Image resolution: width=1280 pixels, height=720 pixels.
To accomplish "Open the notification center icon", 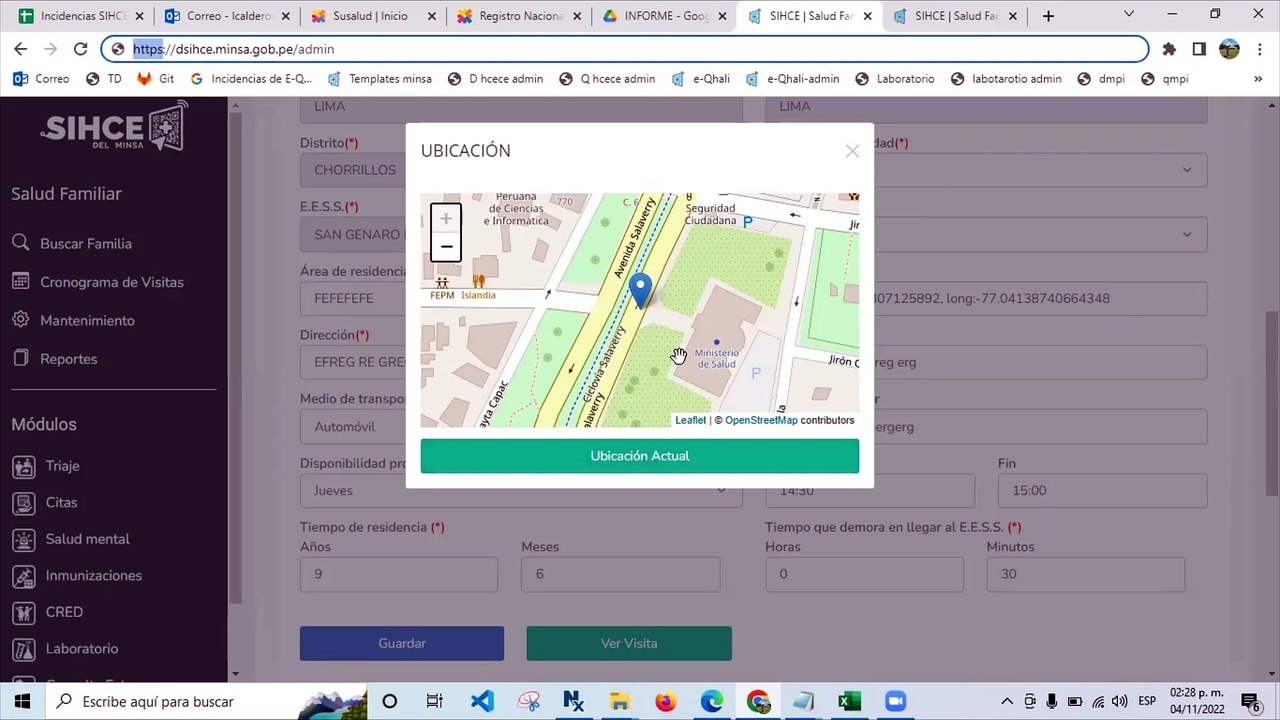I will (1250, 701).
